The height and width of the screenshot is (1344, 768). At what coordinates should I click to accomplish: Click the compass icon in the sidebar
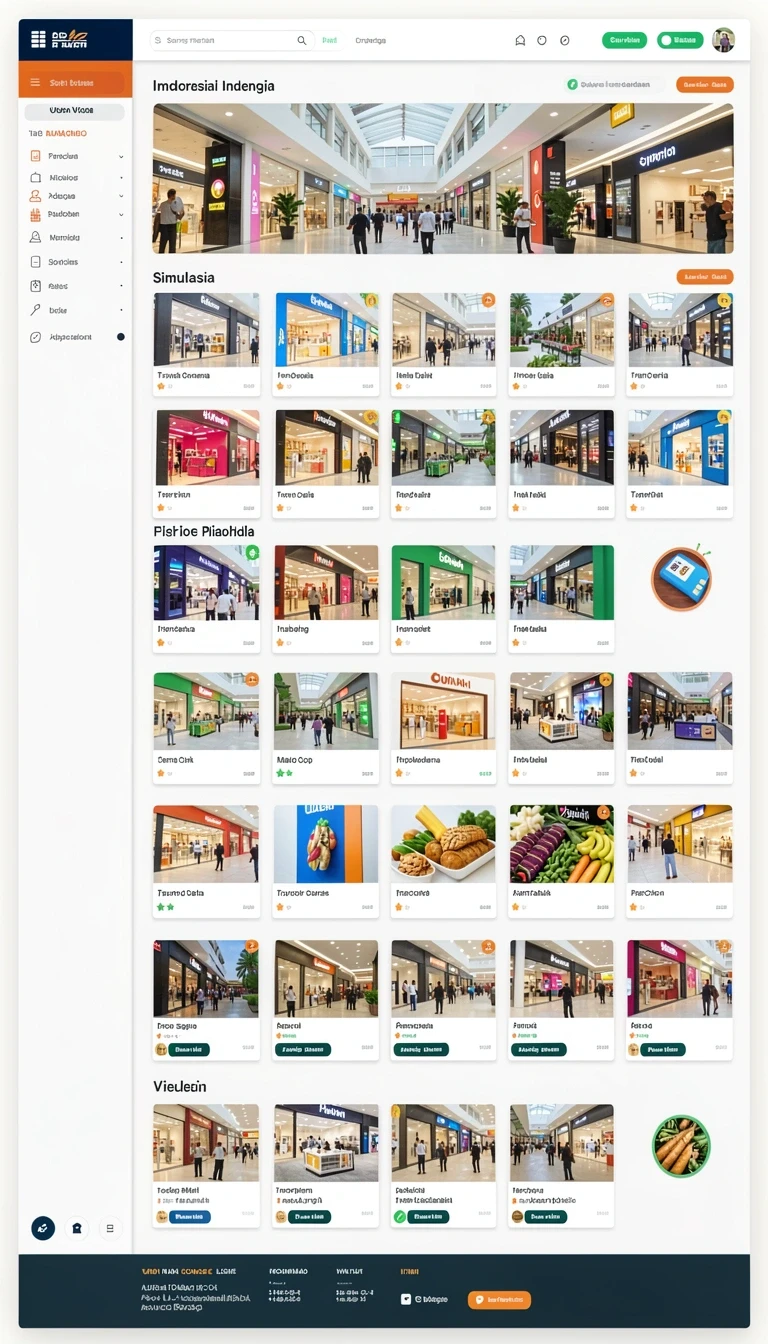pos(35,337)
